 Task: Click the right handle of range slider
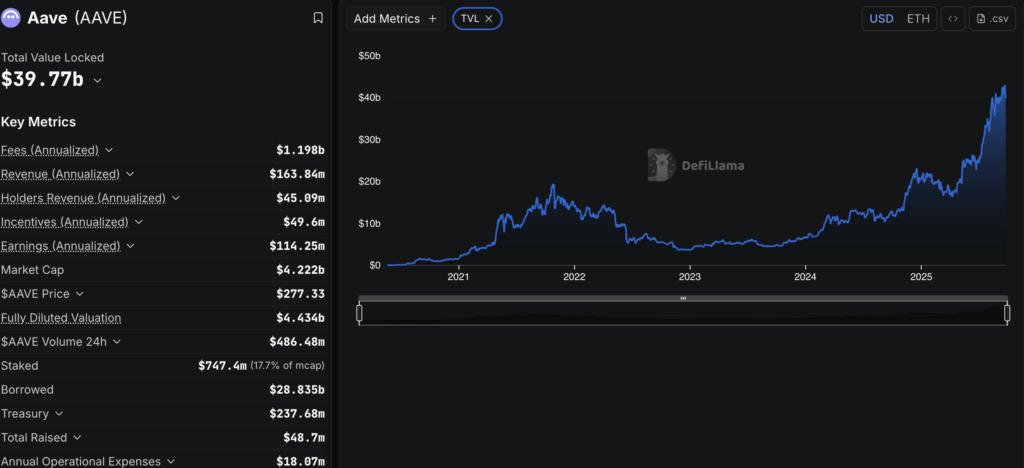pyautogui.click(x=1007, y=314)
